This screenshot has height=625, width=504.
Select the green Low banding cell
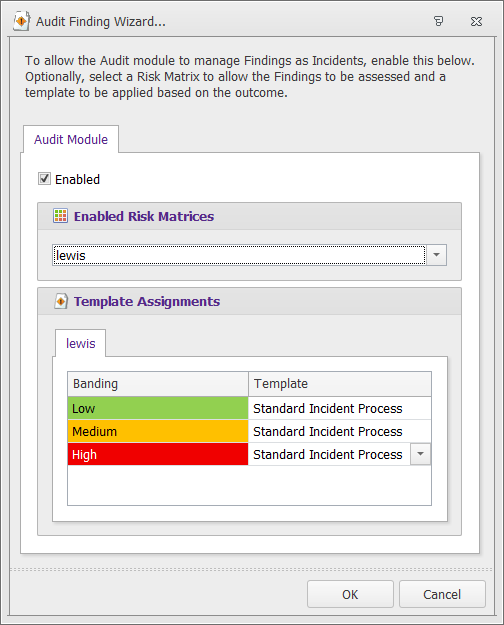click(x=158, y=408)
